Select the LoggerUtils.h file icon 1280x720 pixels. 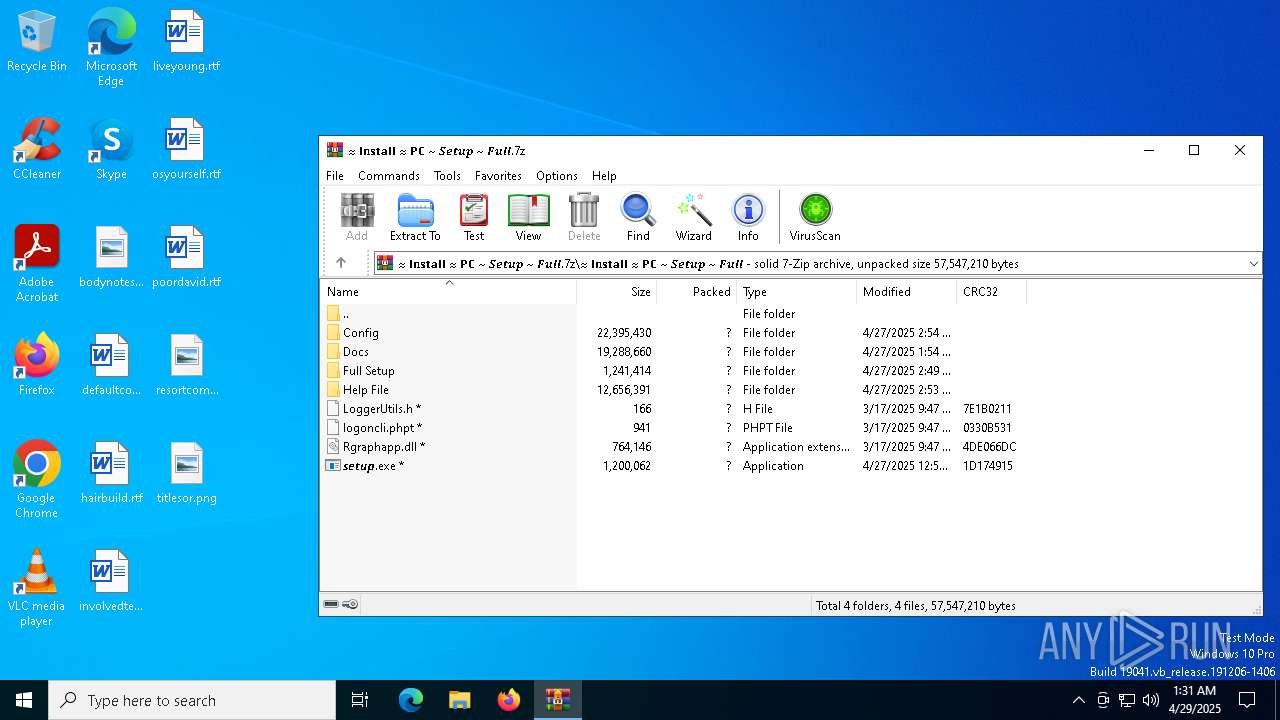(x=334, y=408)
